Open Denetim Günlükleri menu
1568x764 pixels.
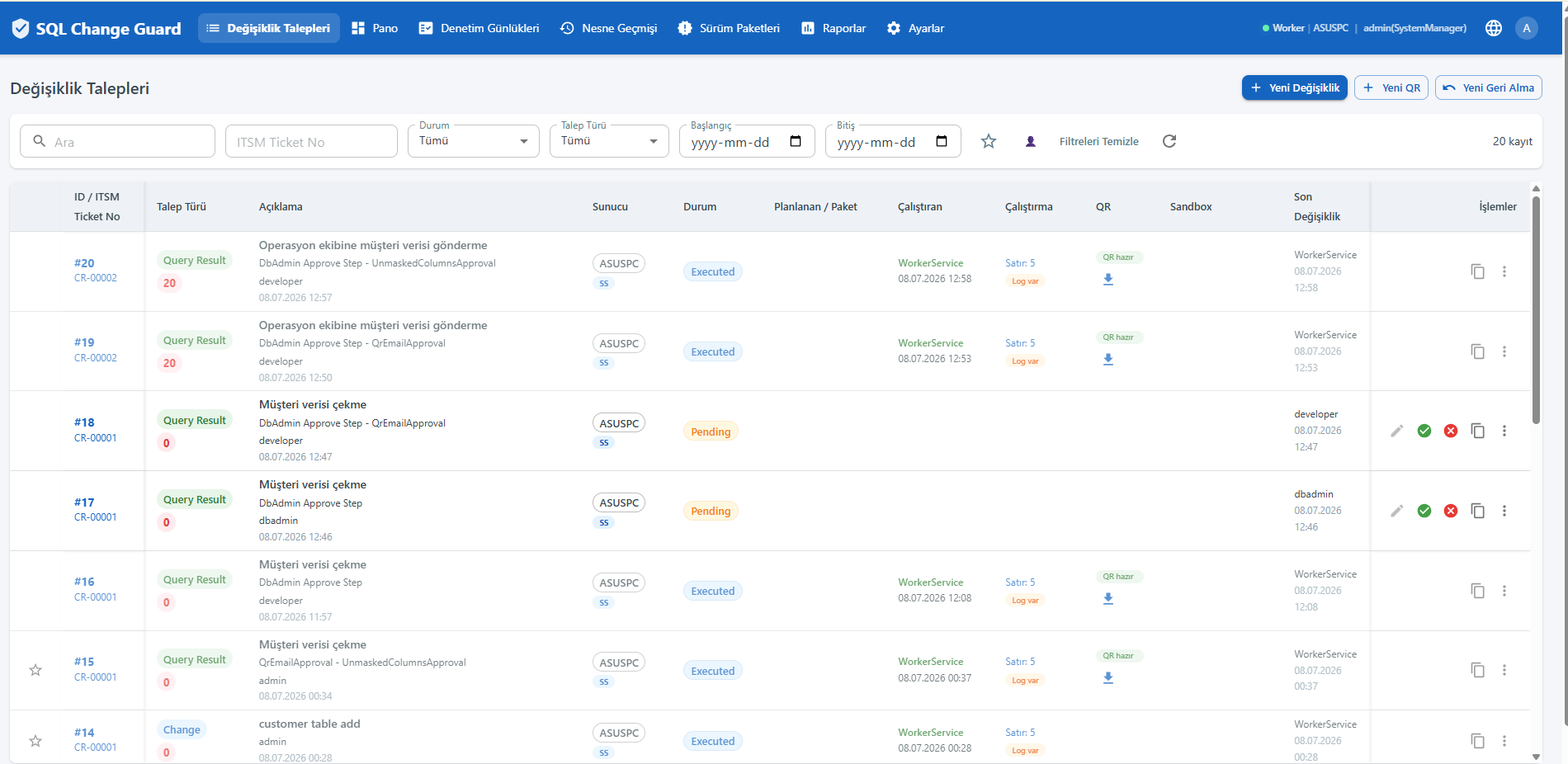click(x=479, y=28)
